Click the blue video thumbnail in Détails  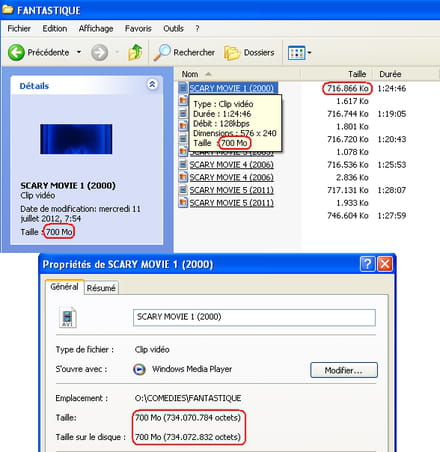tap(76, 139)
